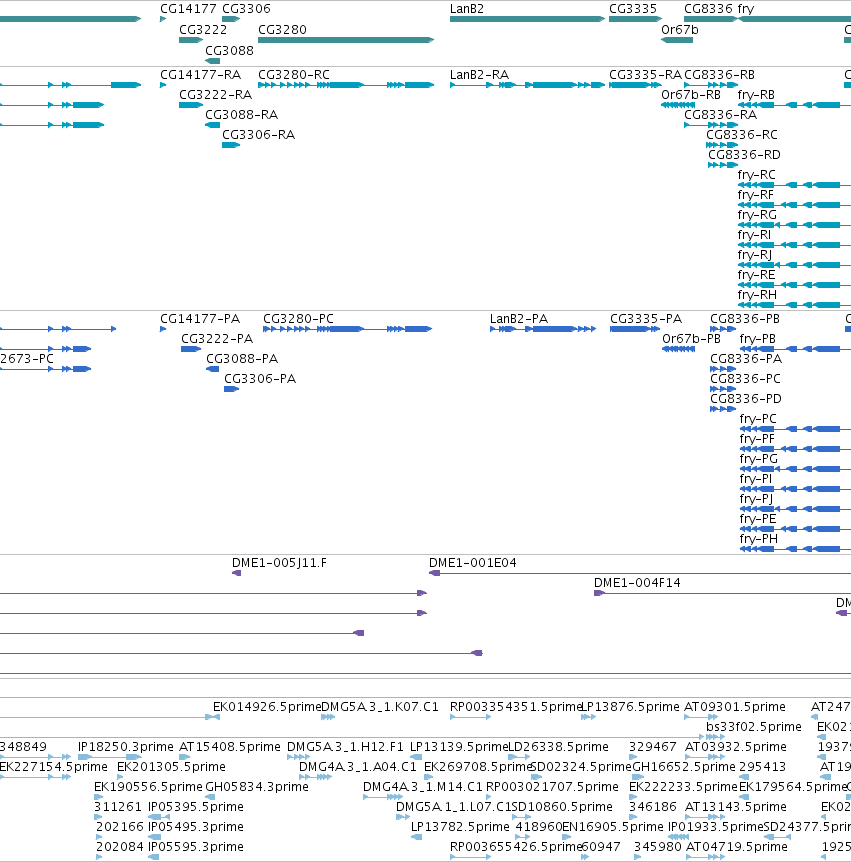Click the Or67b gene label
Viewport: 851px width, 862px height.
pyautogui.click(x=679, y=30)
